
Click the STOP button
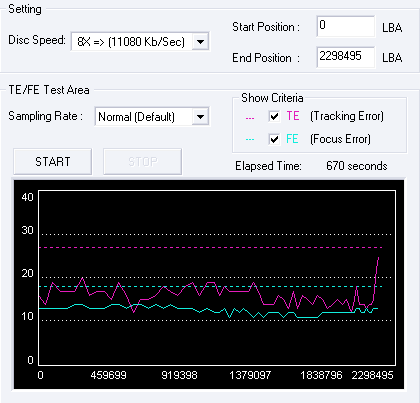[143, 162]
